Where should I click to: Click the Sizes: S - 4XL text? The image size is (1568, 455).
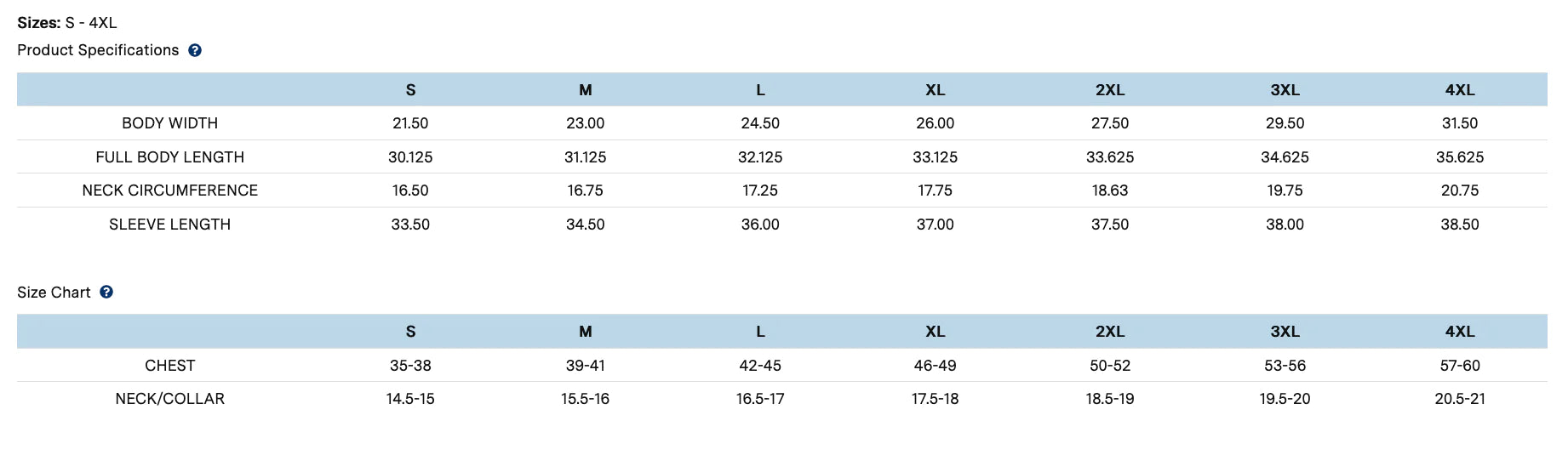pyautogui.click(x=67, y=23)
